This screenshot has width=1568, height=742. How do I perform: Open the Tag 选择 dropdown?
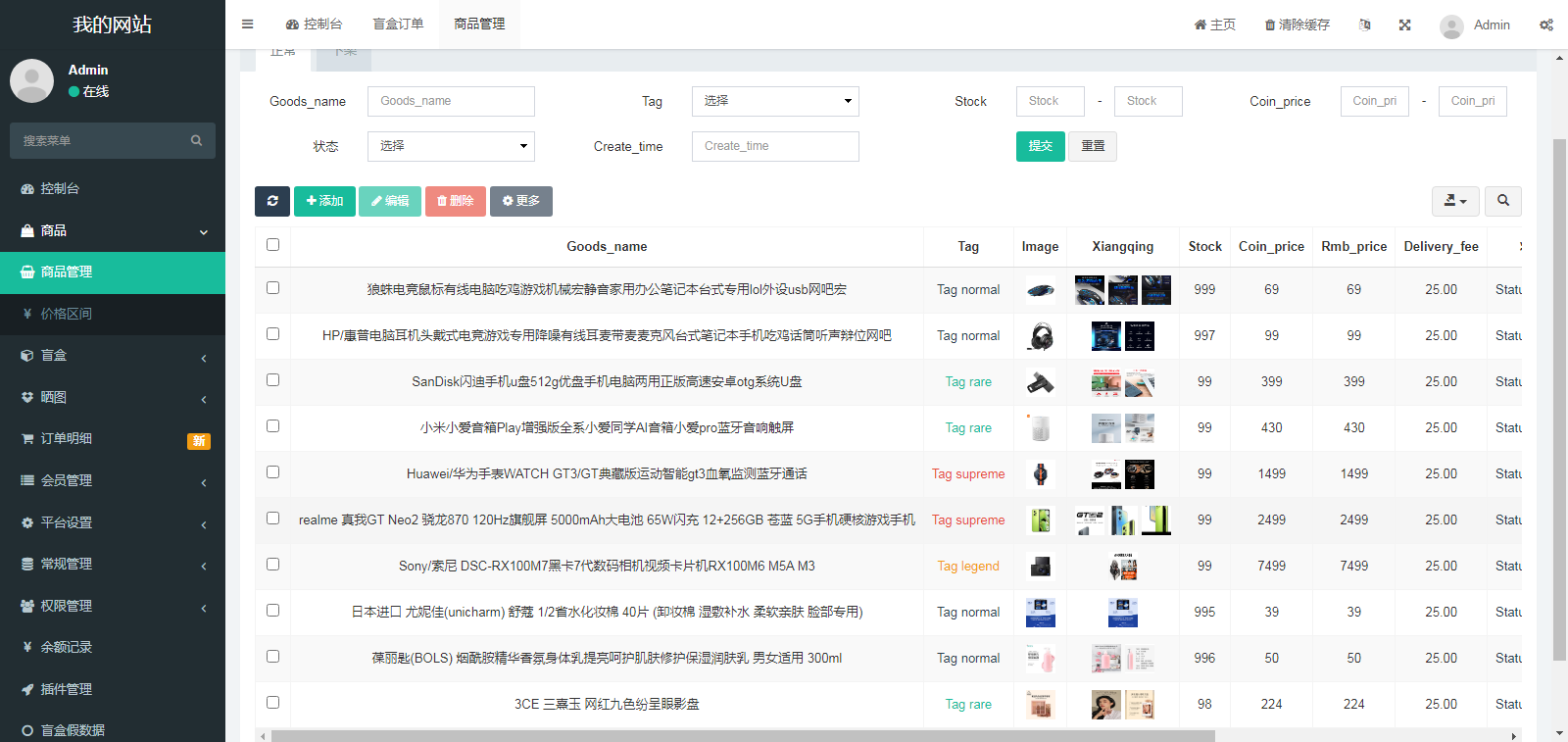tap(775, 101)
